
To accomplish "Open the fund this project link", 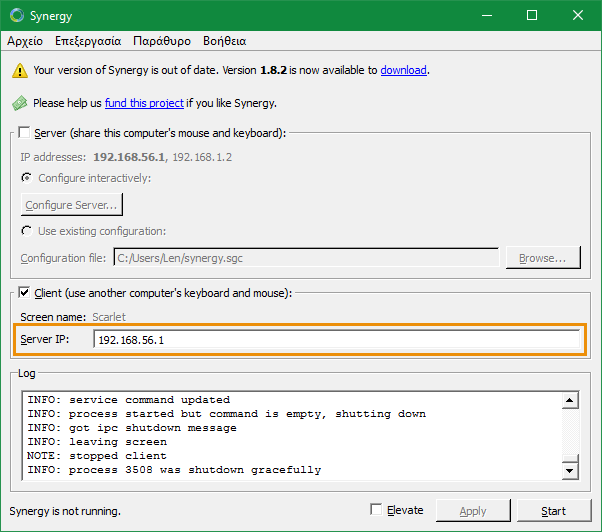I will tap(144, 103).
